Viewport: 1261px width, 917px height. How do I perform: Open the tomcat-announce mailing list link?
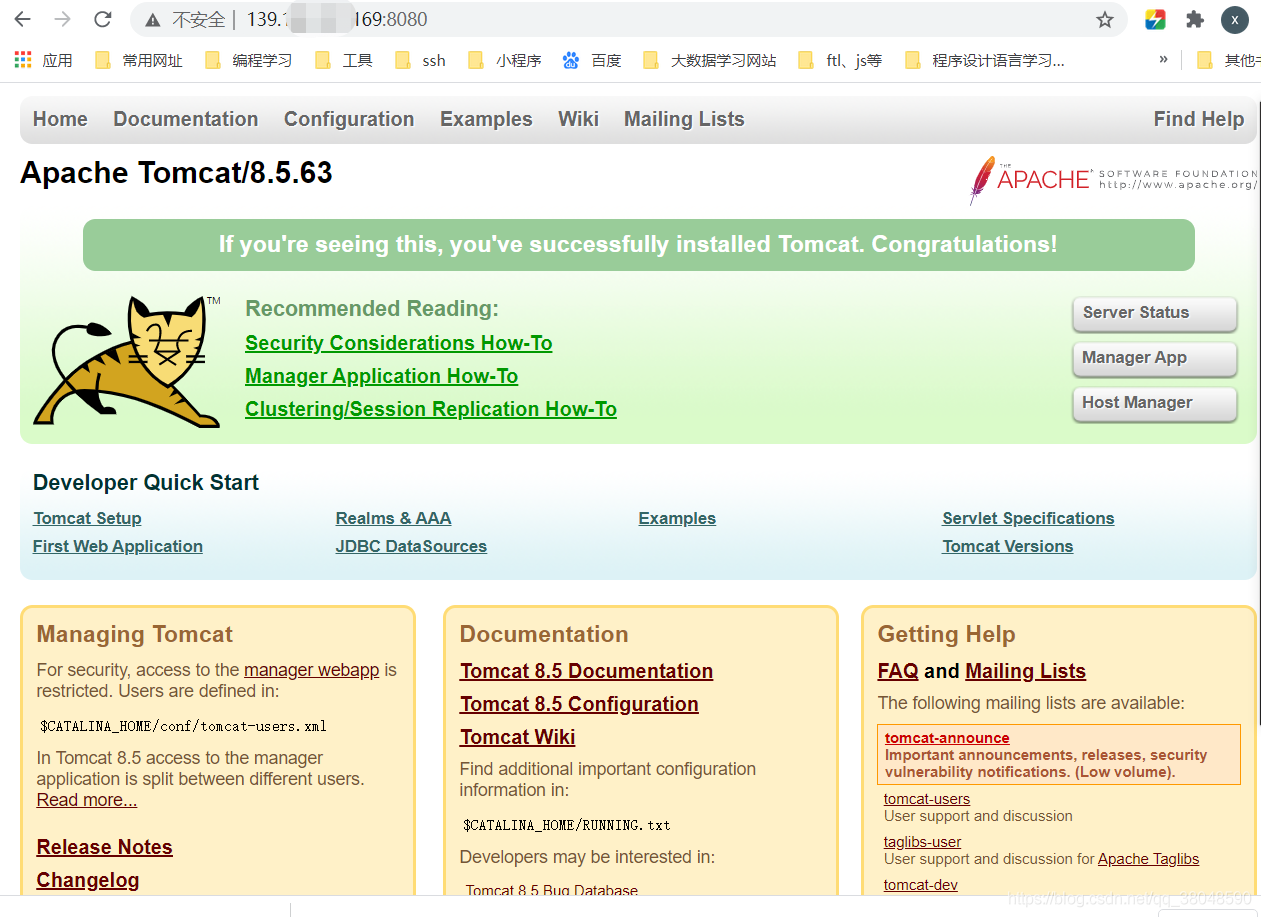click(x=947, y=738)
